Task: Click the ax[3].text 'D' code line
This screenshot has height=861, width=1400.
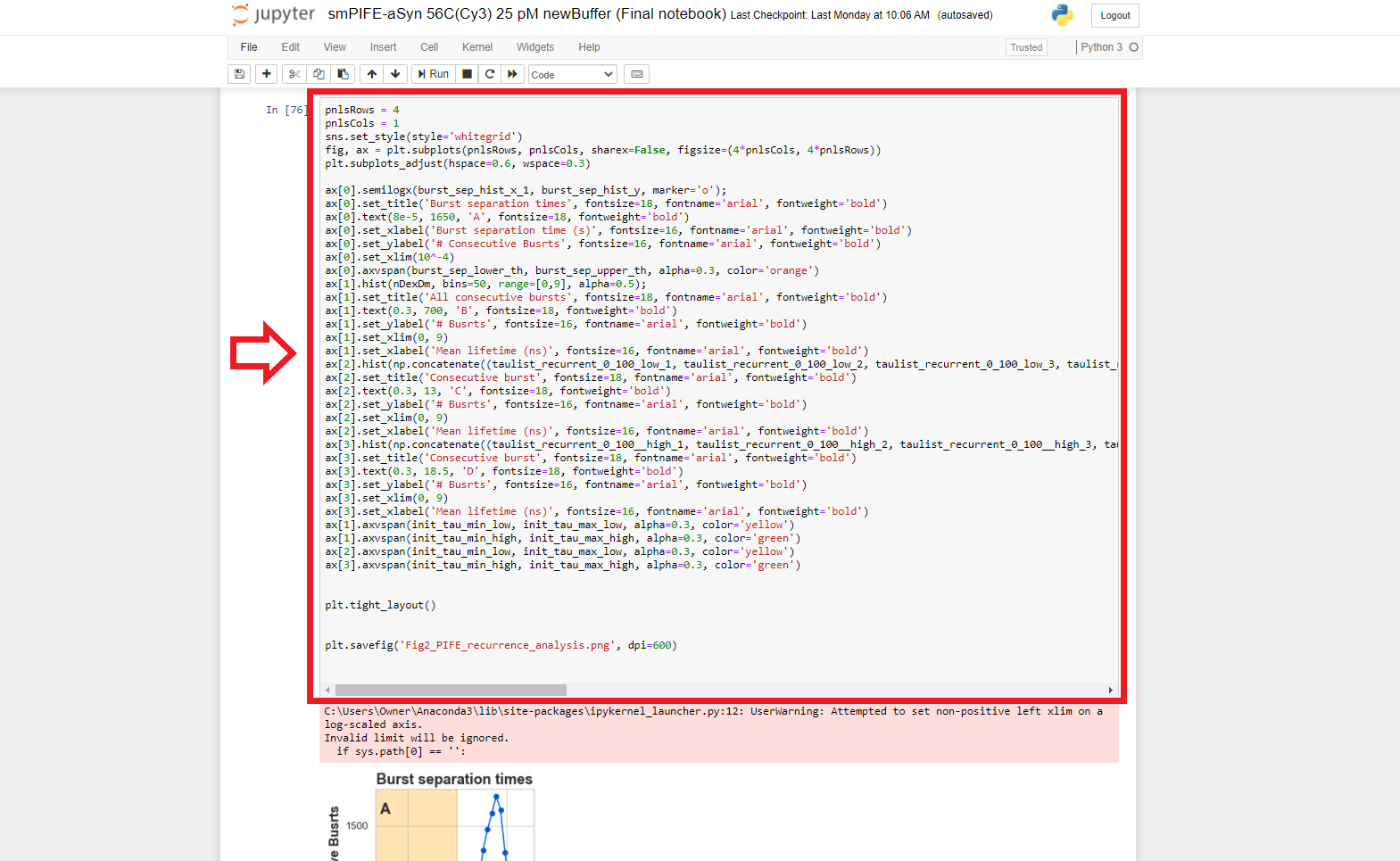Action: (504, 471)
